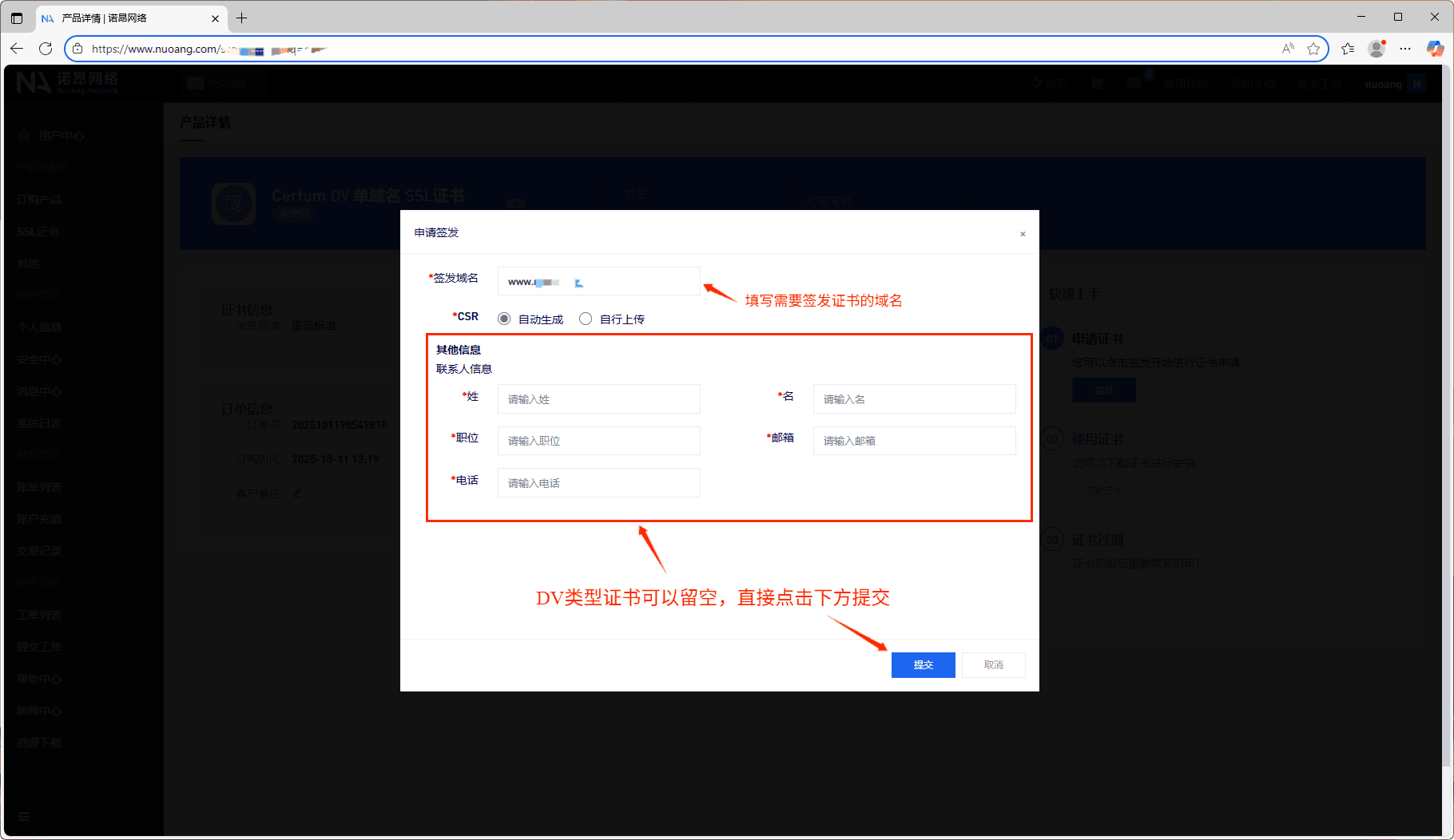The width and height of the screenshot is (1454, 840).
Task: Select the 自行上传 CSR option
Action: 586,319
